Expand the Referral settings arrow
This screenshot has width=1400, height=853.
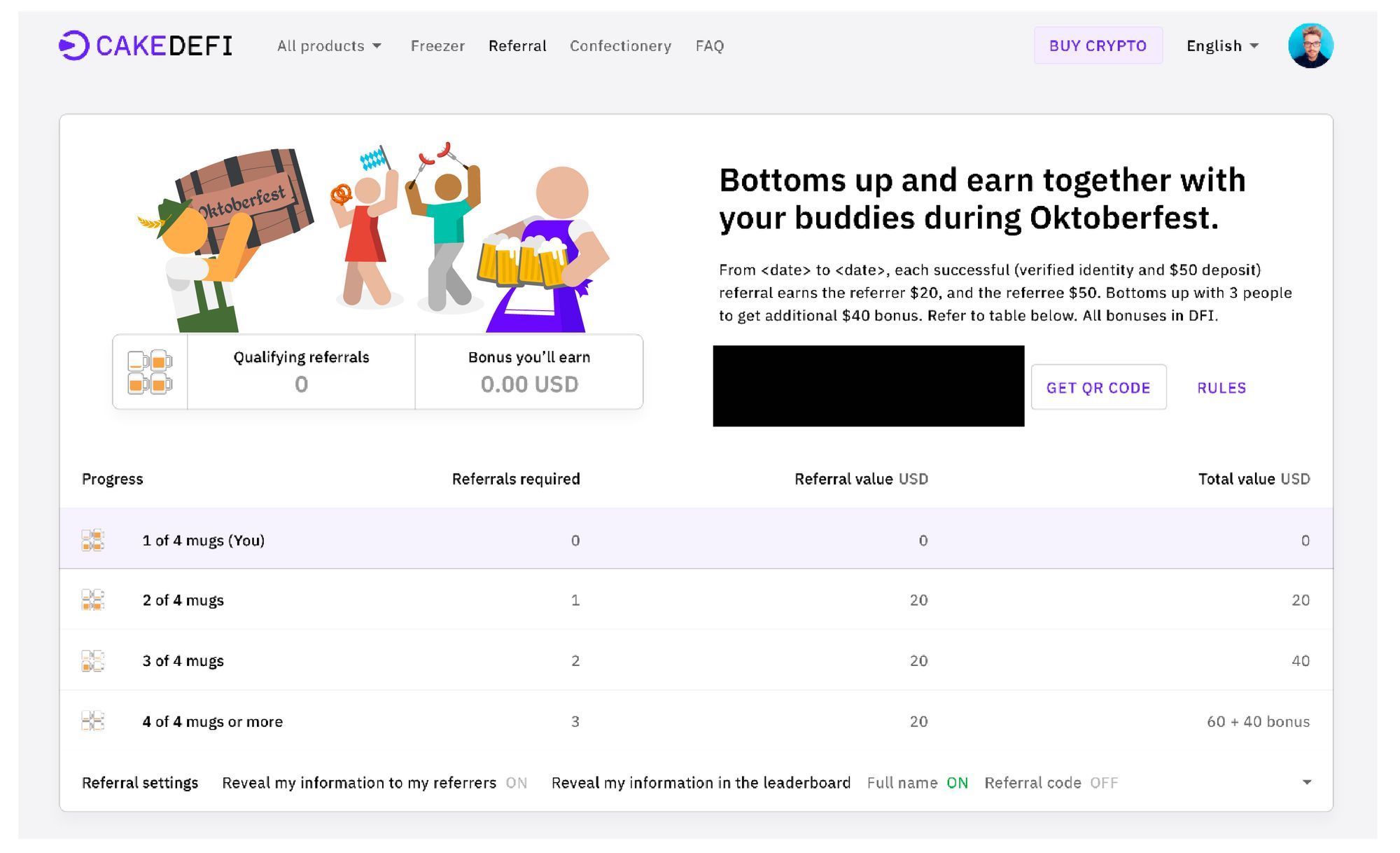tap(1306, 782)
